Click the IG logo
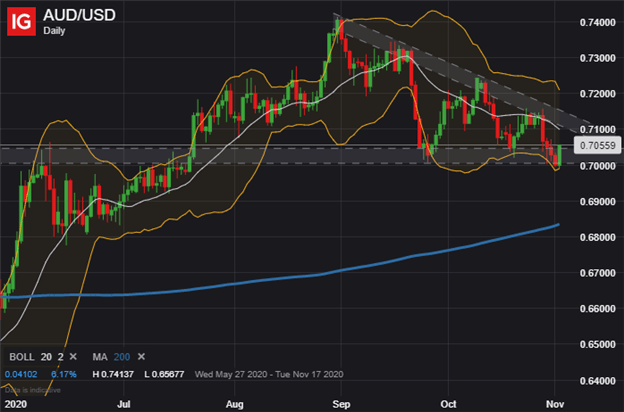 coord(21,21)
